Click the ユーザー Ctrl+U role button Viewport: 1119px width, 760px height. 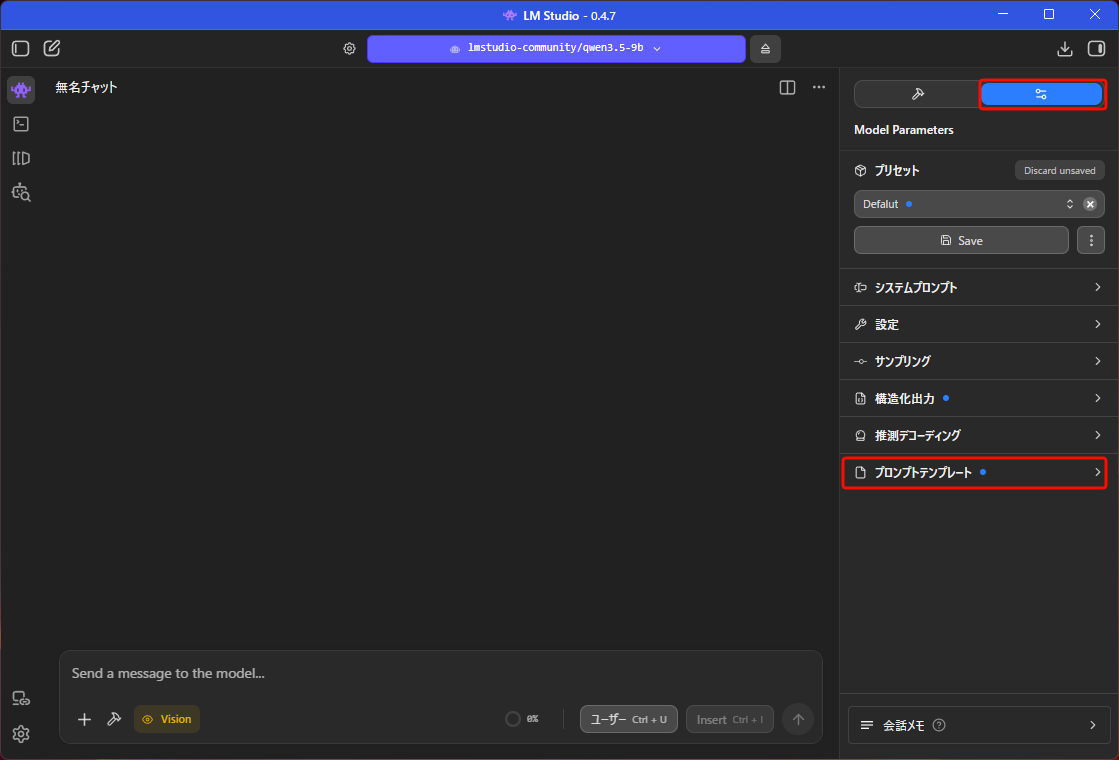pyautogui.click(x=629, y=719)
